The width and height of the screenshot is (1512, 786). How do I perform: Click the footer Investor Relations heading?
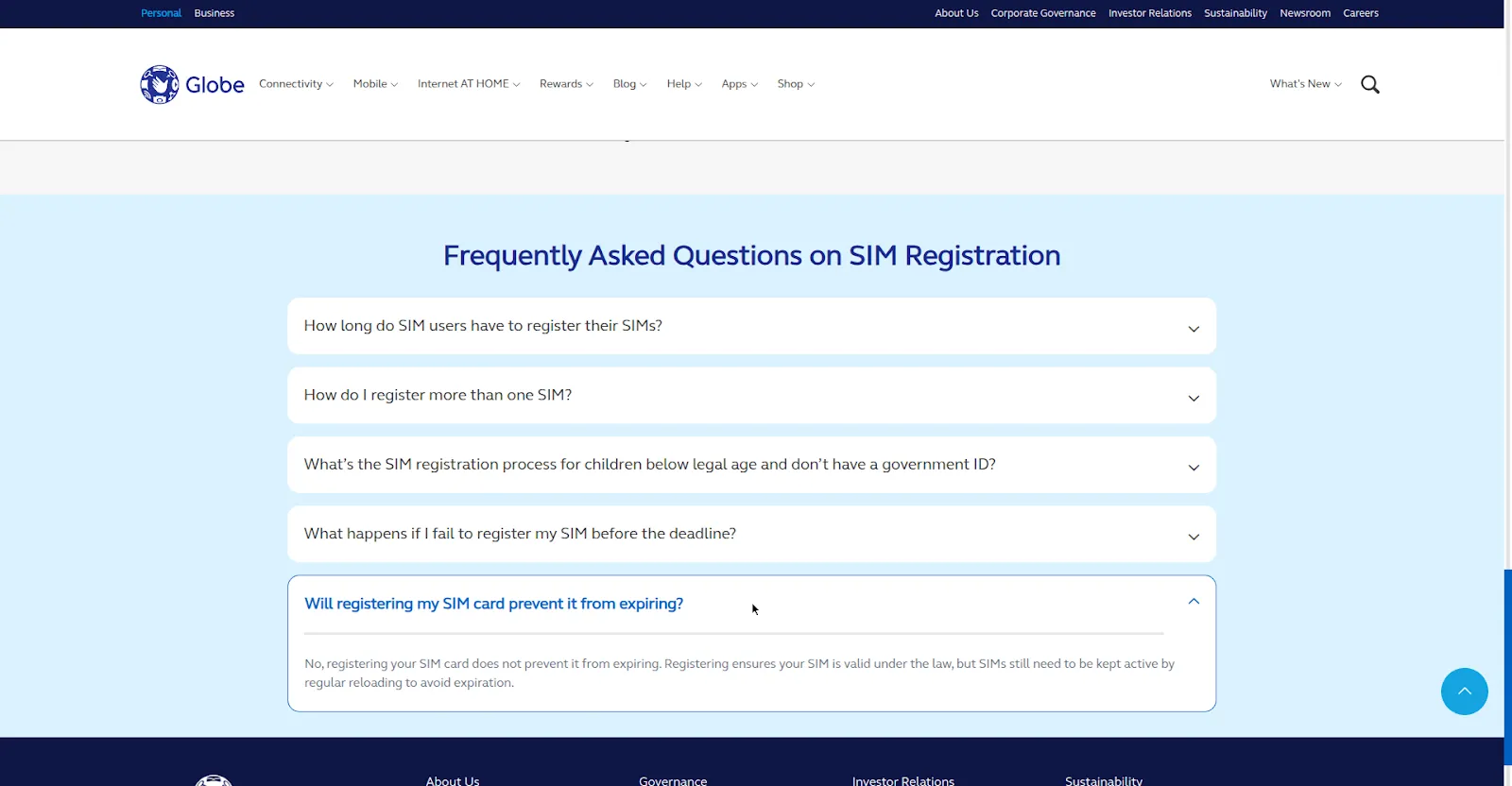[903, 780]
